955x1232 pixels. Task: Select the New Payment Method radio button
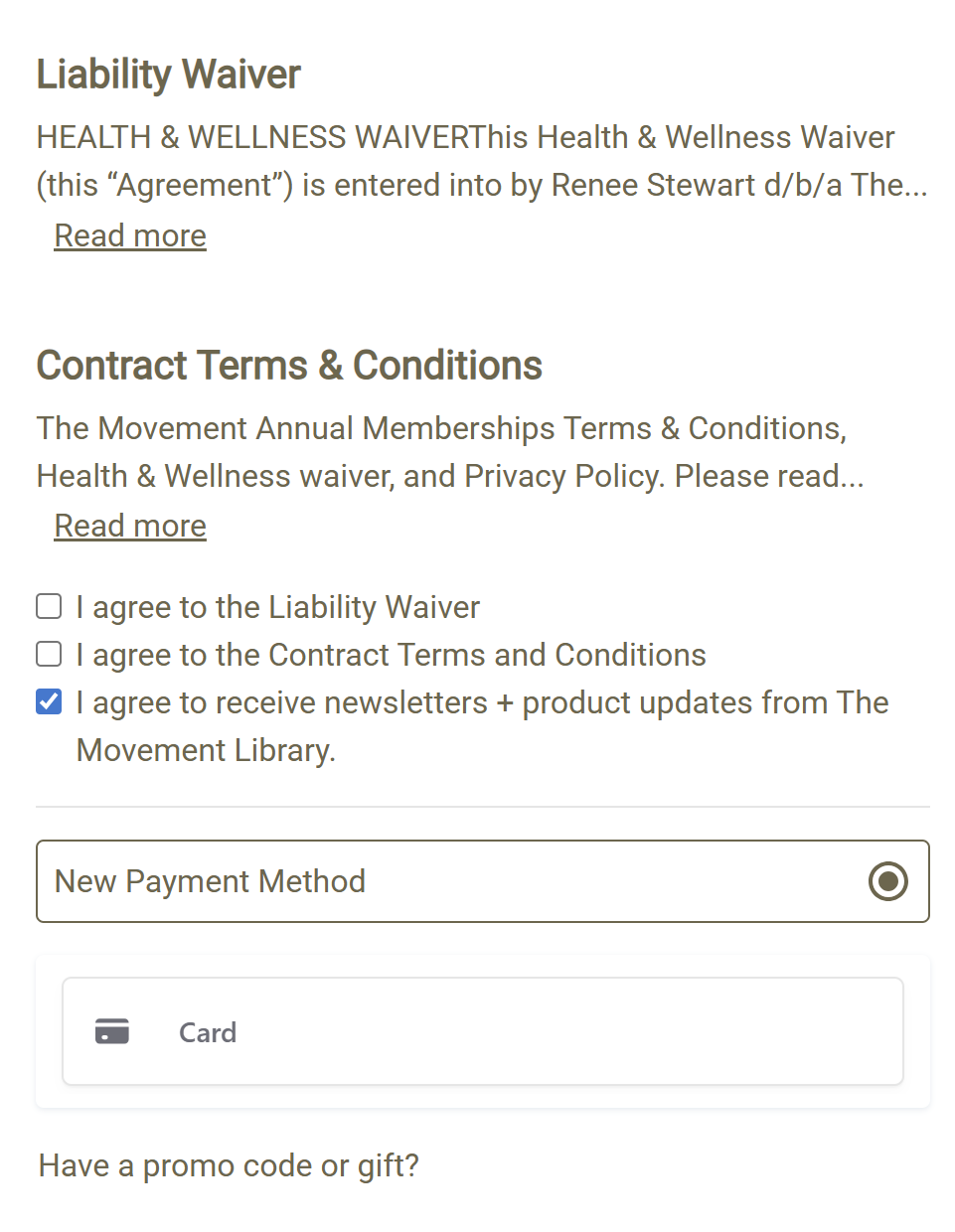(887, 881)
